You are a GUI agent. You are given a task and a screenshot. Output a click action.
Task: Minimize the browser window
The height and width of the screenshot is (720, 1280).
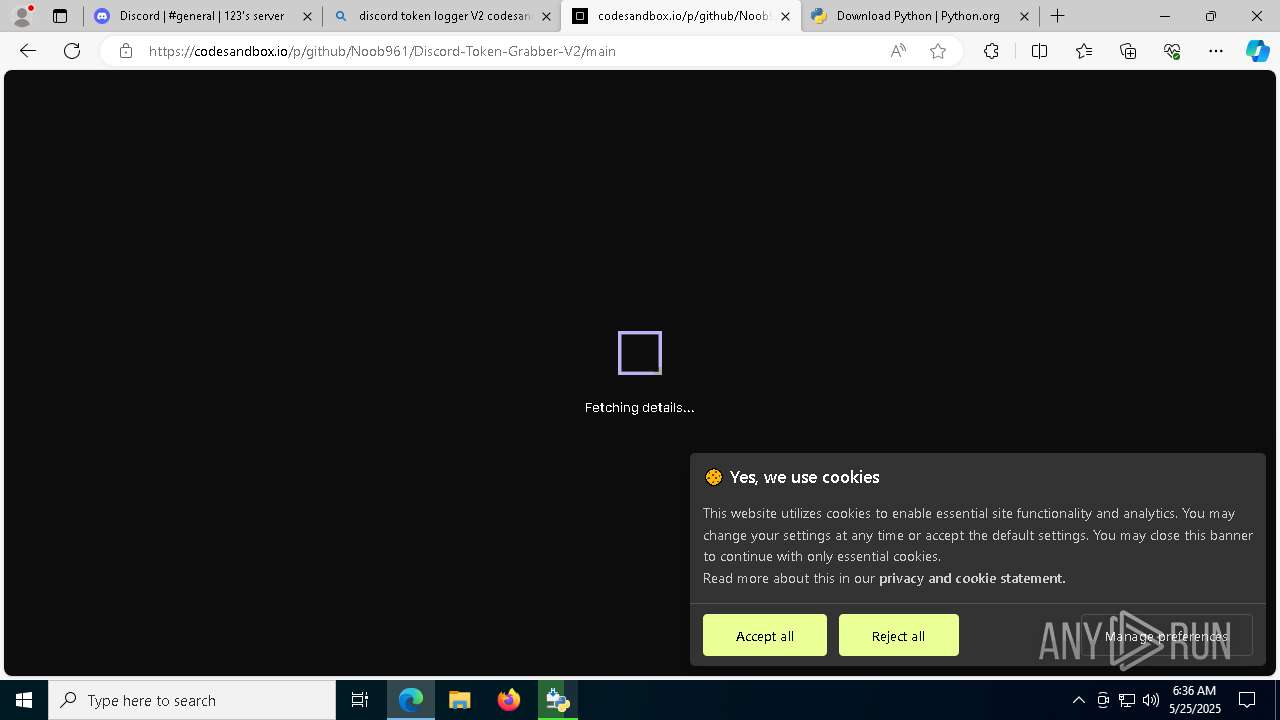[1165, 16]
